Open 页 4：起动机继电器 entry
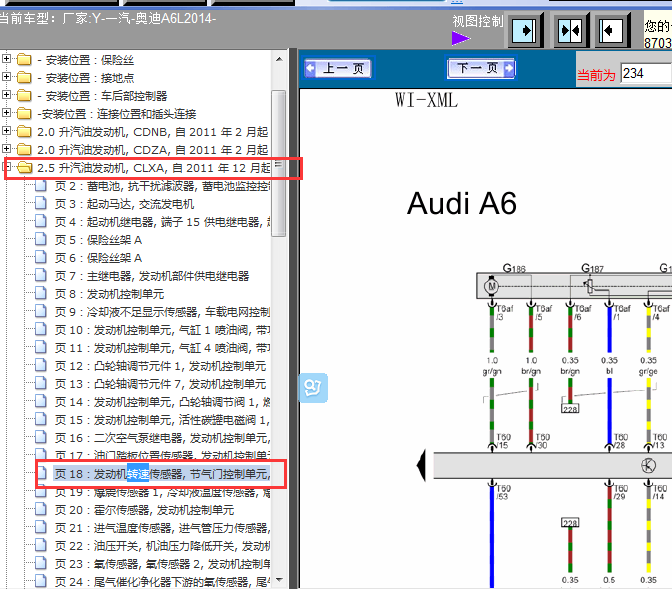The height and width of the screenshot is (589, 672). point(162,222)
